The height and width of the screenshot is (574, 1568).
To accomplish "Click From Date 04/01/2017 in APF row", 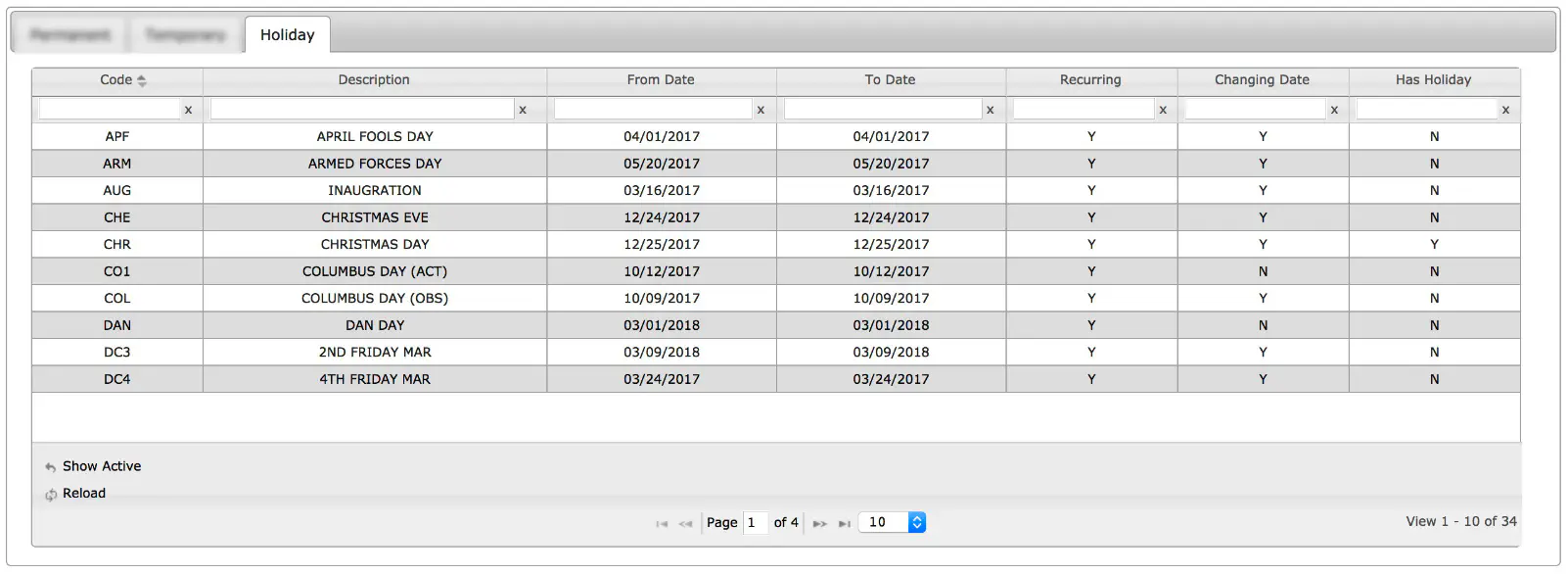I will [x=662, y=136].
